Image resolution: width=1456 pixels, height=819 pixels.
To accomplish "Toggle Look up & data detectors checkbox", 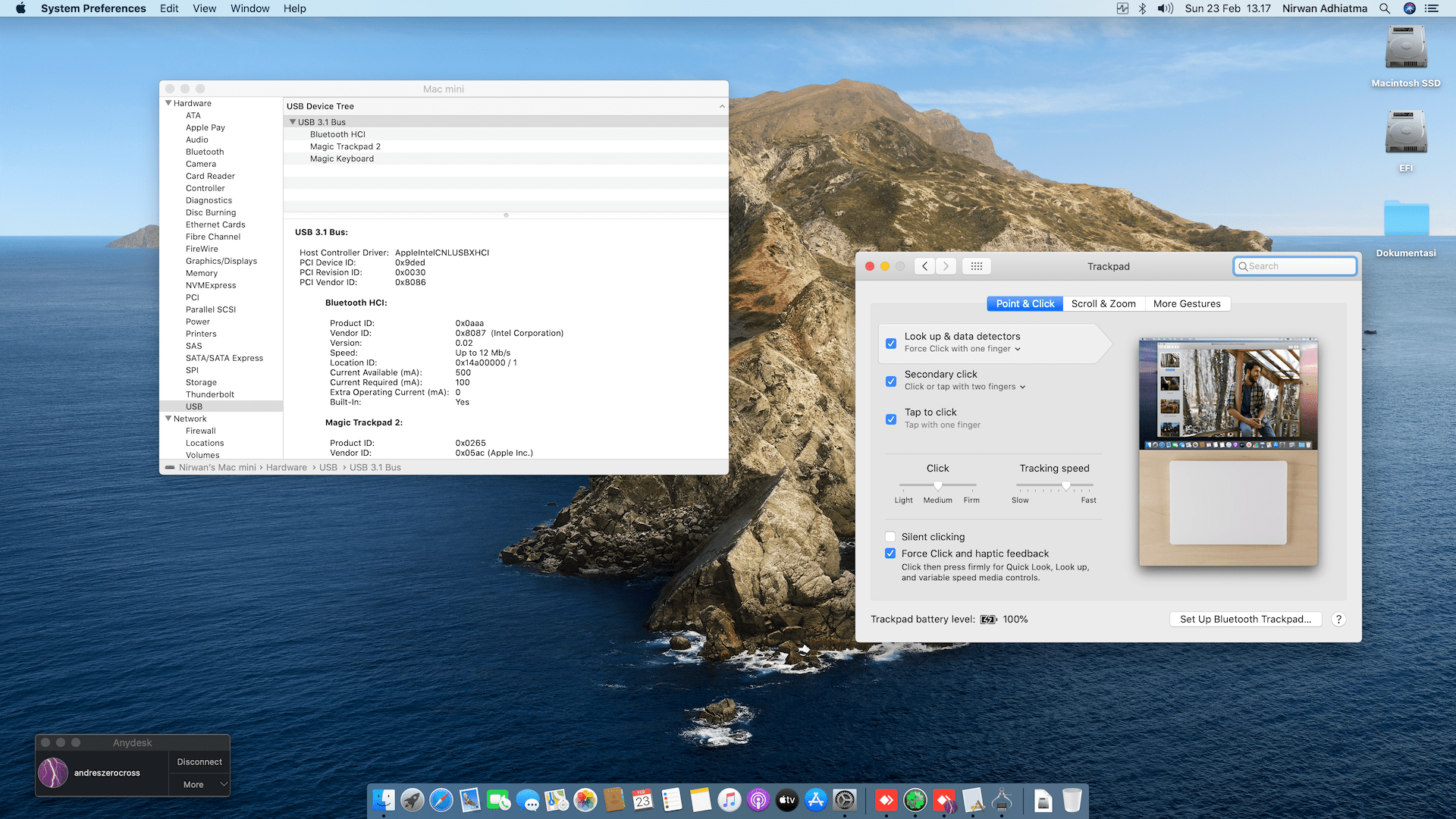I will (x=891, y=344).
